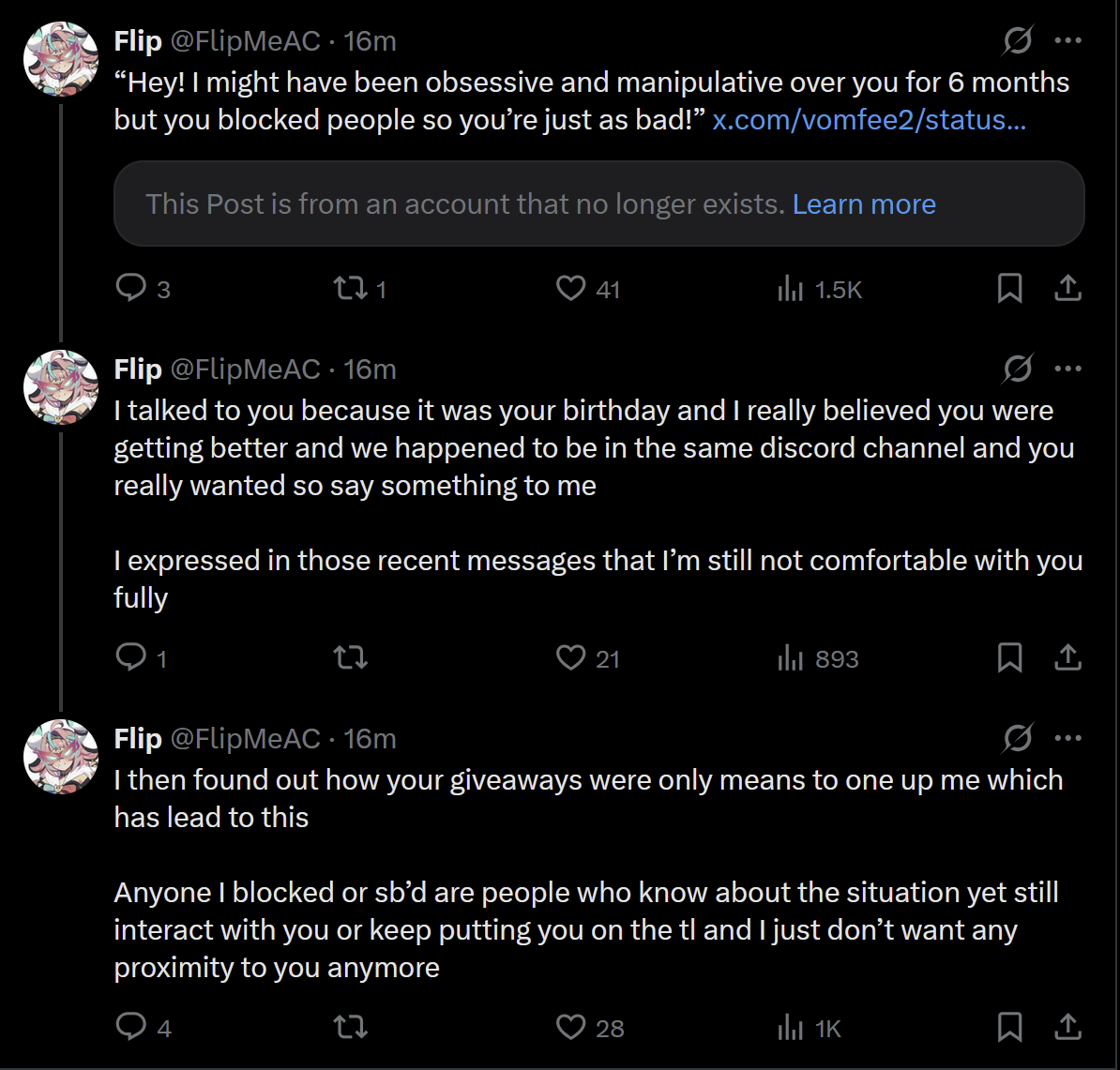Open more options menu on first post

(x=1068, y=40)
